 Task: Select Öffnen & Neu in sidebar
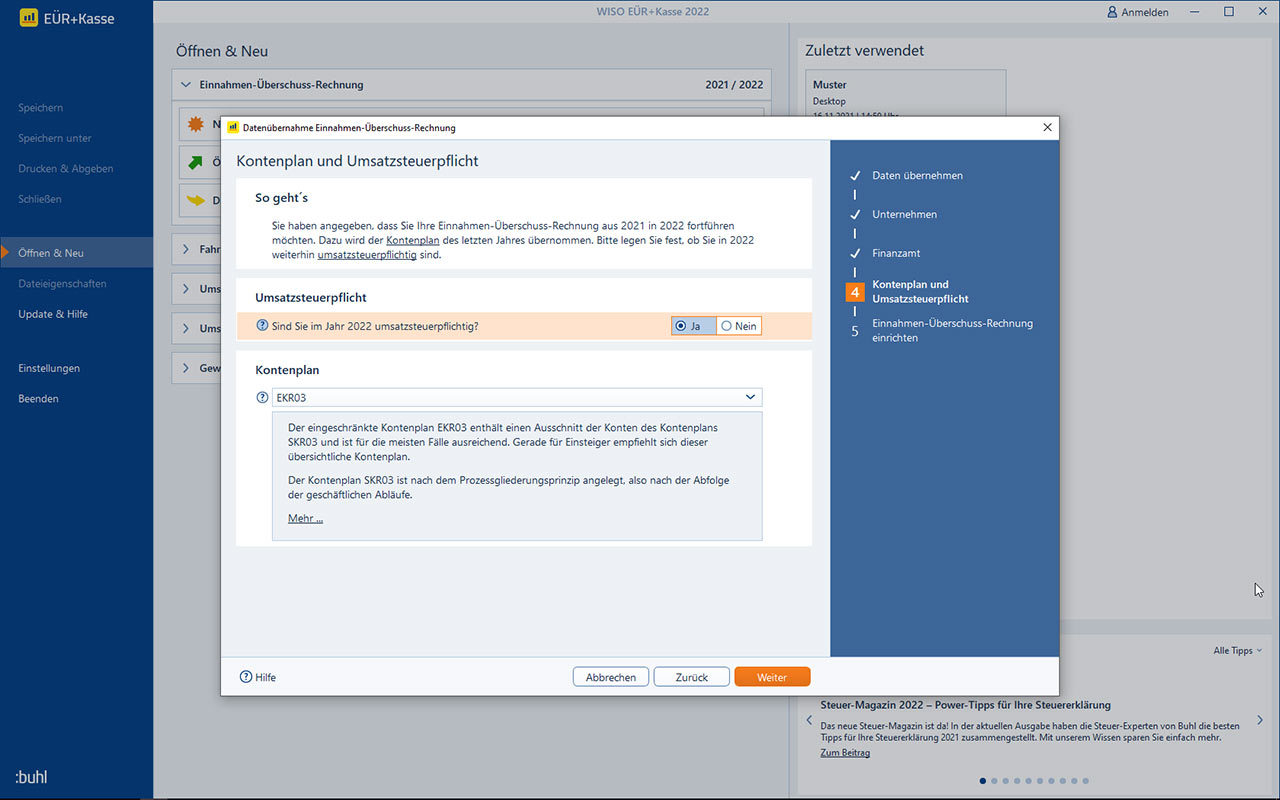(76, 253)
